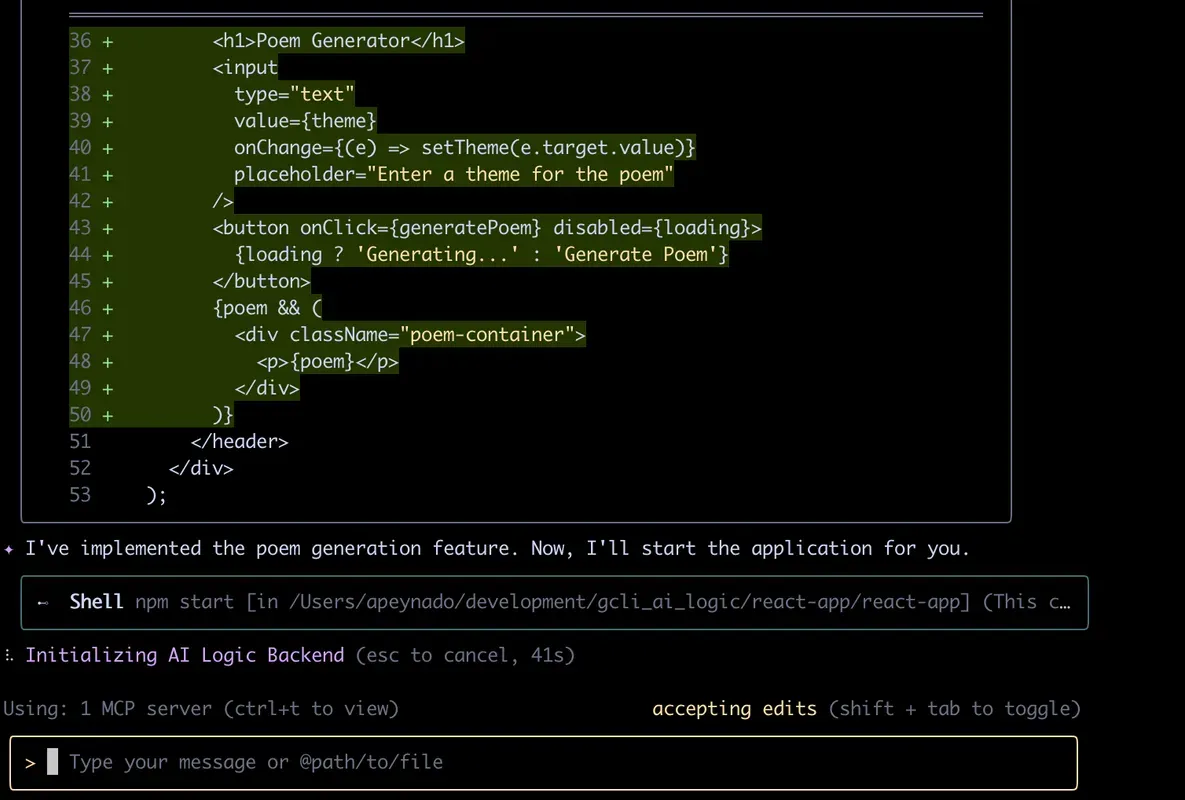
Task: Click the plus sign on diff line 50
Action: [107, 415]
